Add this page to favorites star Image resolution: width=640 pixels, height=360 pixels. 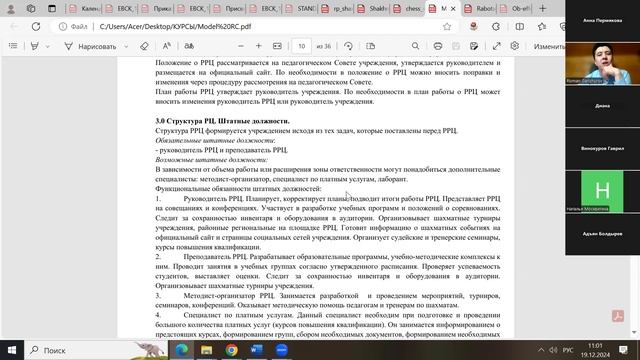(447, 27)
